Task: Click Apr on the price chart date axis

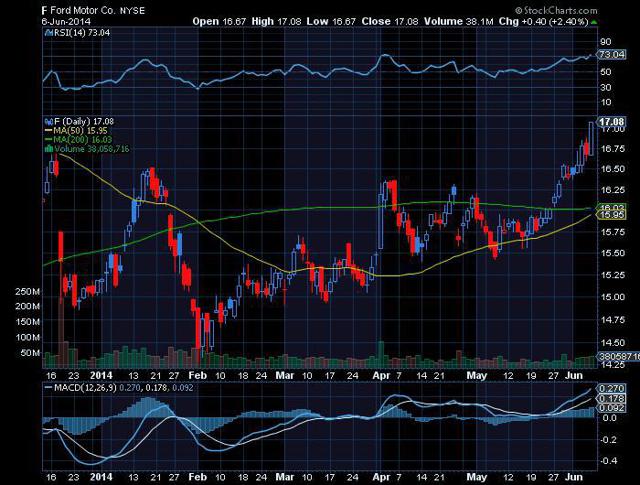Action: (381, 375)
